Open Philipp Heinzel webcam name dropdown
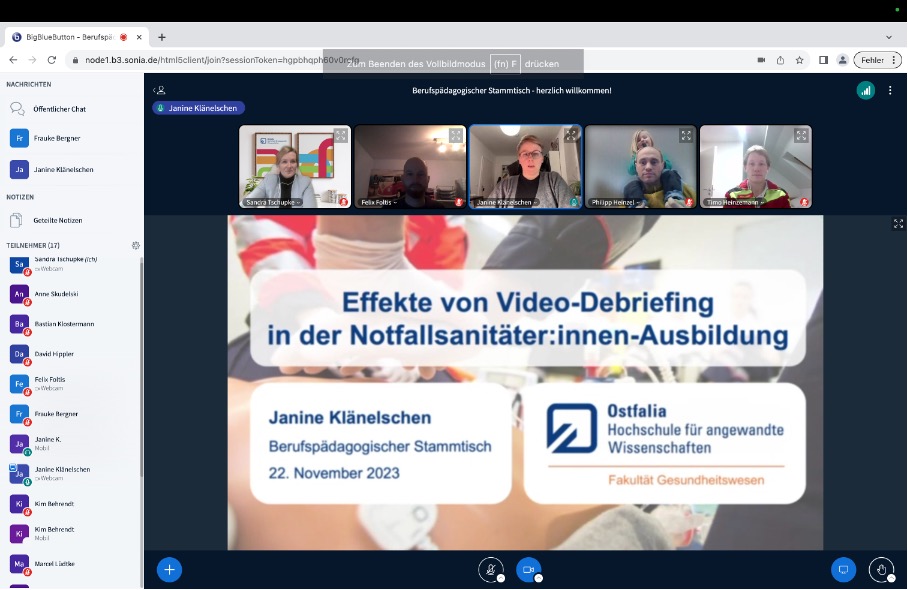908x590 pixels. tap(615, 203)
